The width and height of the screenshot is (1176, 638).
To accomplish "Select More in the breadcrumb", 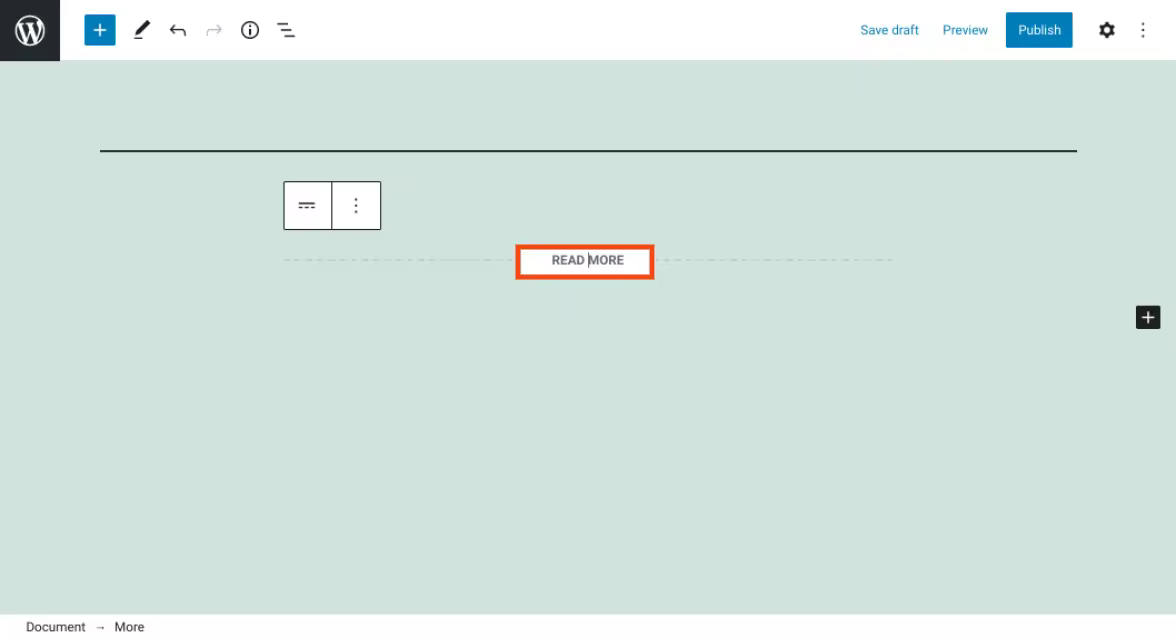I will [129, 627].
